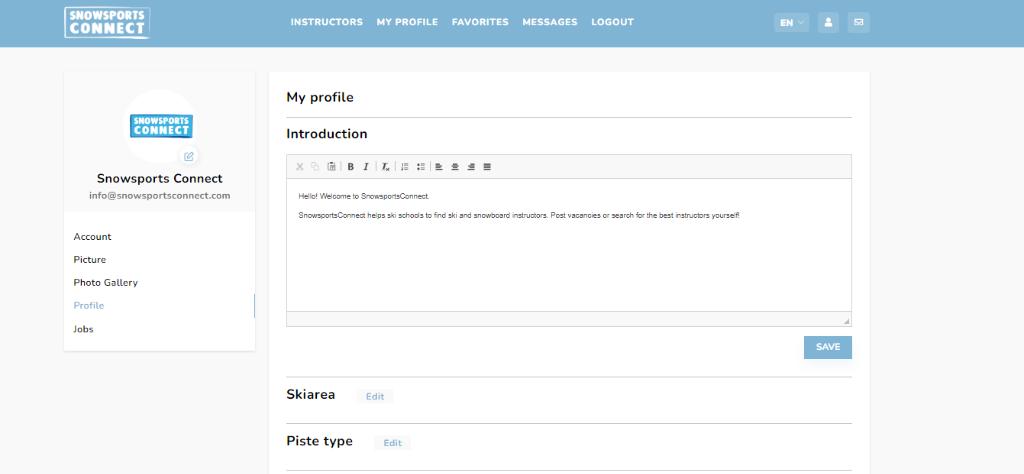The height and width of the screenshot is (474, 1024).
Task: Justify the introduction text
Action: point(487,166)
